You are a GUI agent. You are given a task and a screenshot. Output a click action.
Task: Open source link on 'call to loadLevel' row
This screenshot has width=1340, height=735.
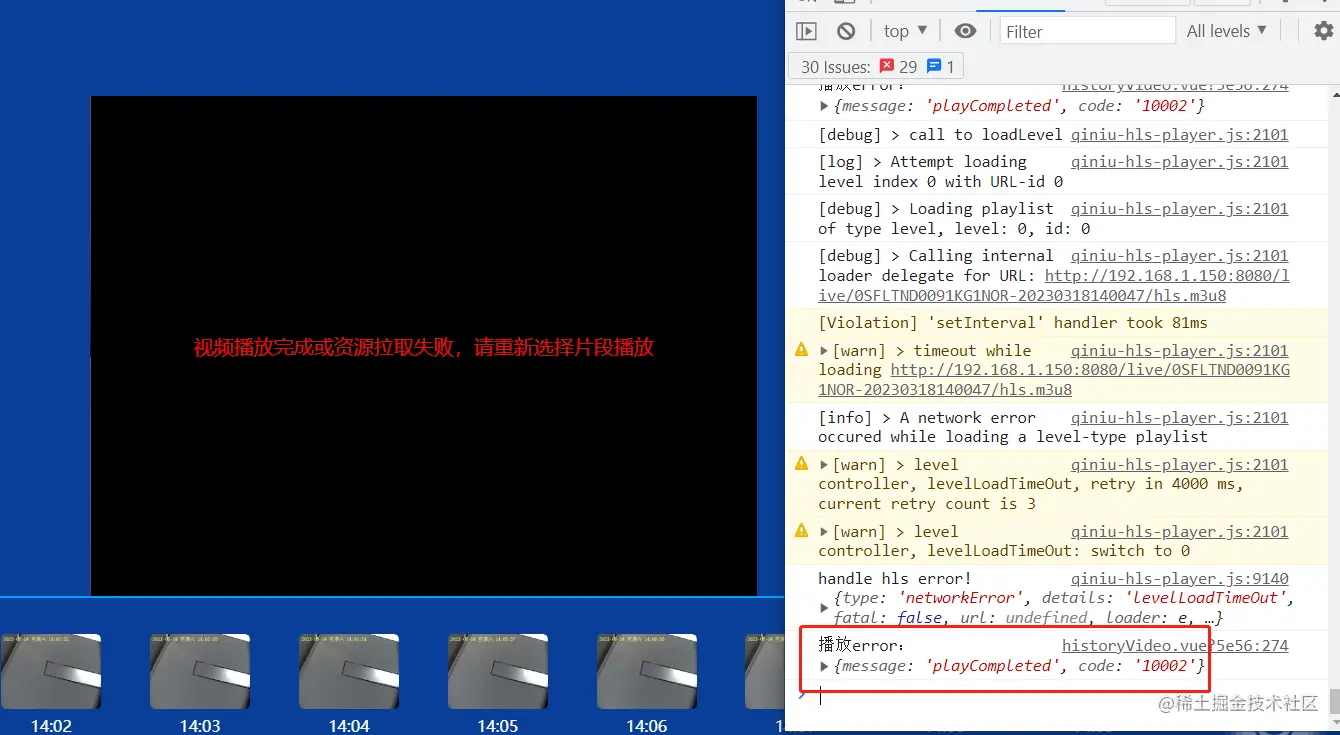coord(1179,135)
